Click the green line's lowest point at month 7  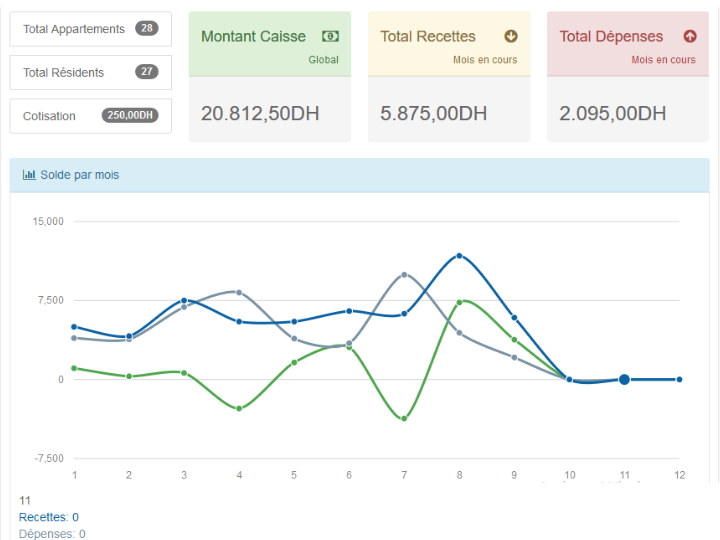tap(404, 418)
